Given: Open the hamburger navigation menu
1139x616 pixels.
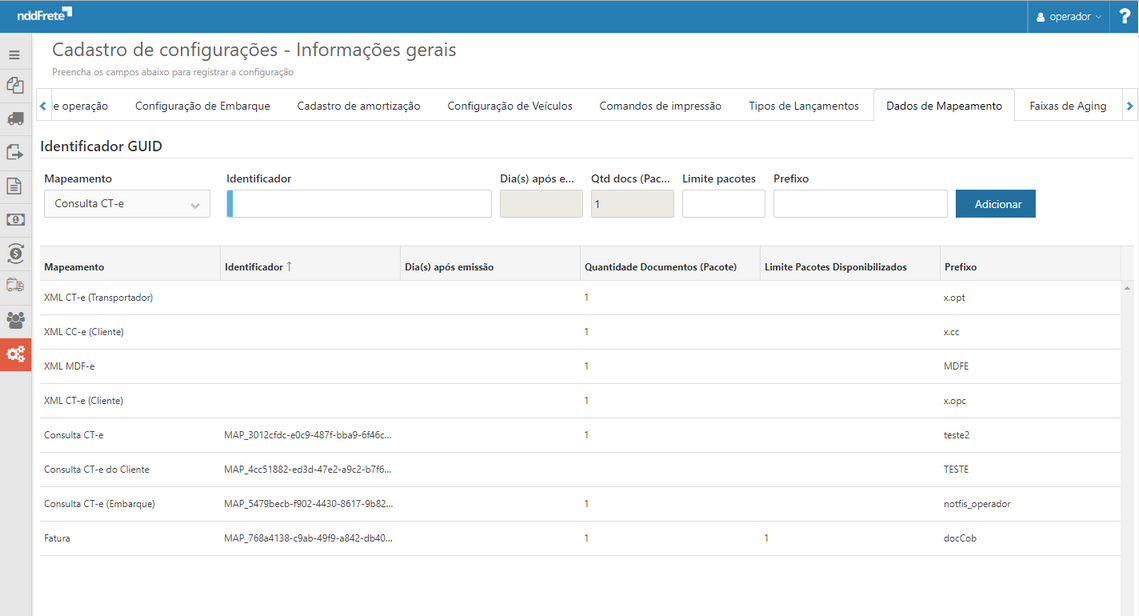Looking at the screenshot, I should [x=14, y=54].
